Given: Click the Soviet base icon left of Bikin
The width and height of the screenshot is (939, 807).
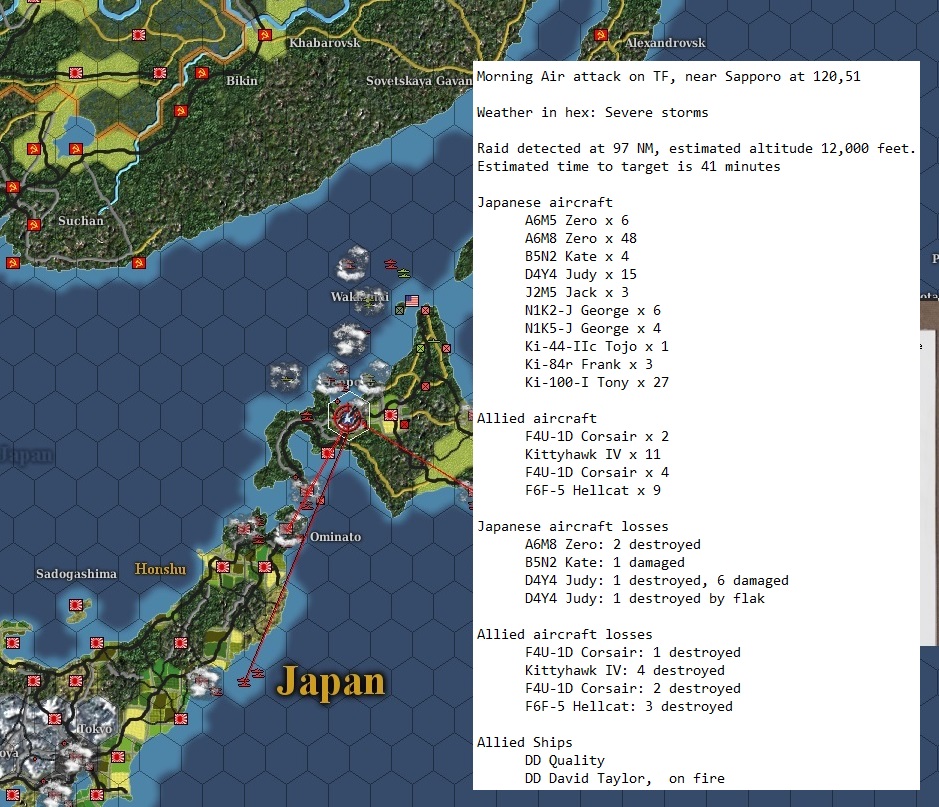Looking at the screenshot, I should click(202, 73).
